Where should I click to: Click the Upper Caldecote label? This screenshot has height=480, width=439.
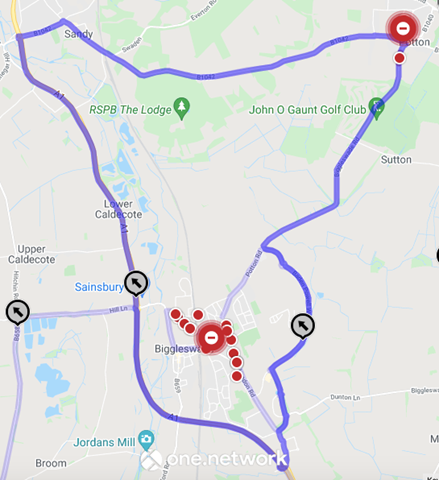(x=32, y=254)
